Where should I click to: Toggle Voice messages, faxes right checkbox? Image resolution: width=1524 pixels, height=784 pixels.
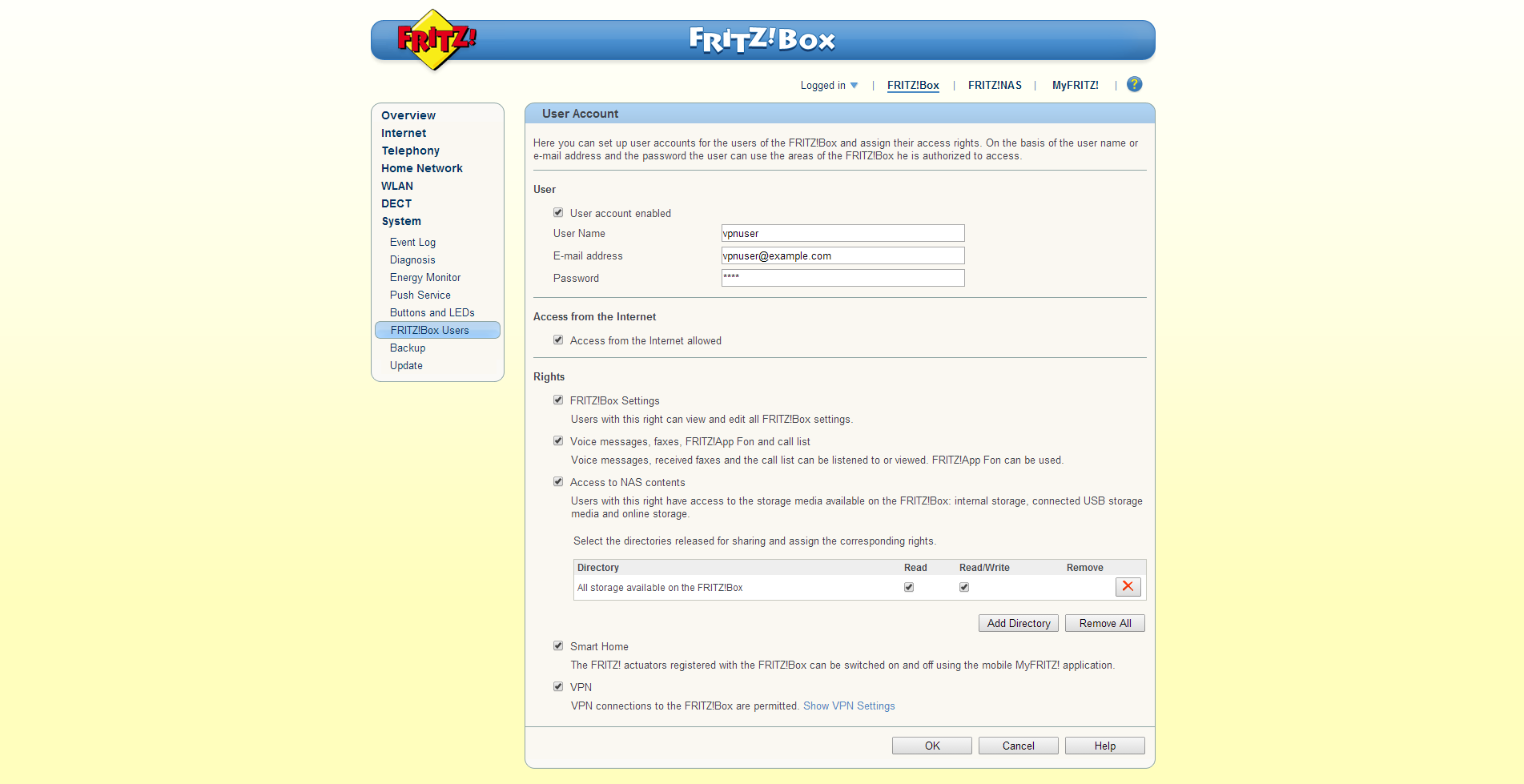(x=558, y=441)
